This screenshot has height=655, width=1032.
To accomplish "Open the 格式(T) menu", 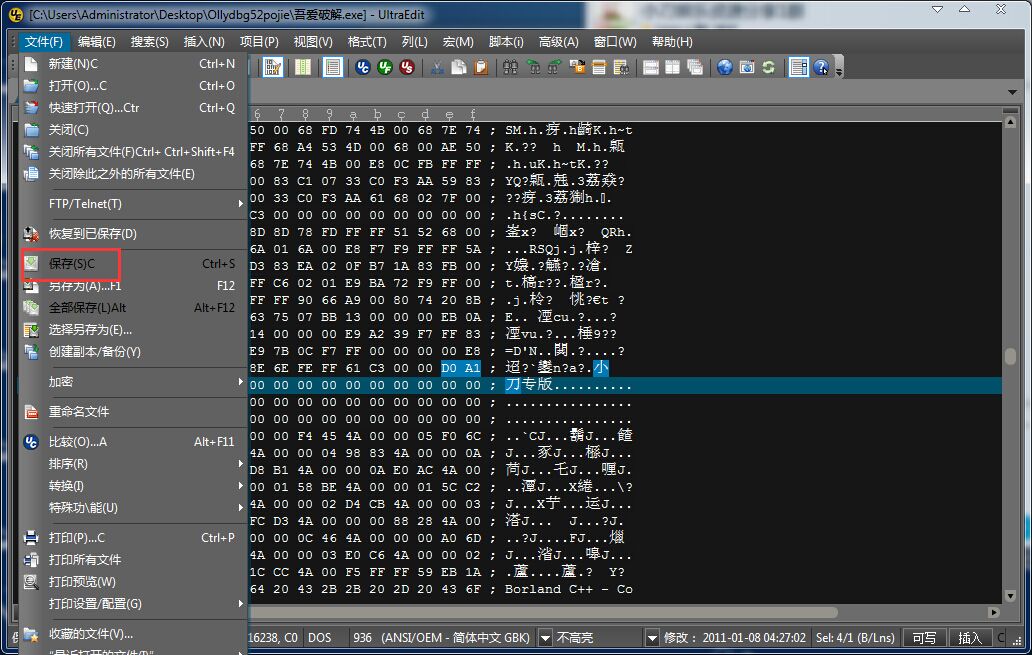I will [x=367, y=41].
